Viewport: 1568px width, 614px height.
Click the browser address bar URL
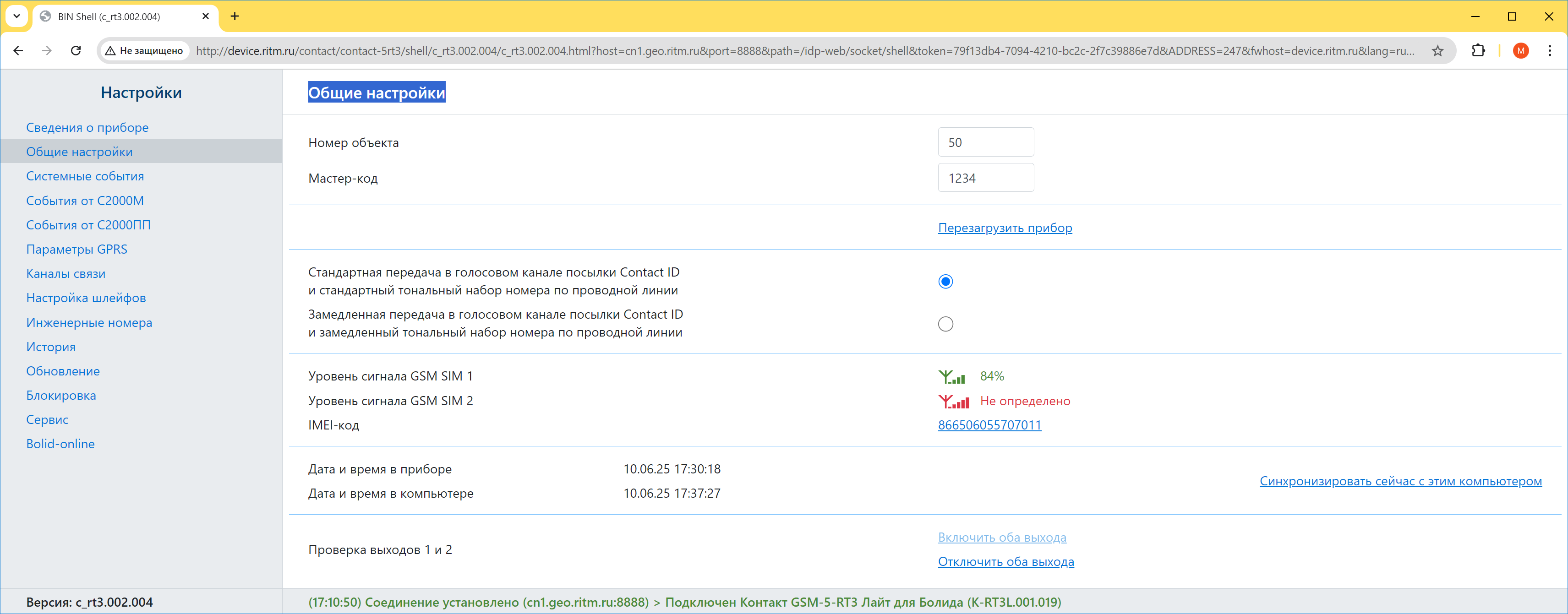pos(805,50)
